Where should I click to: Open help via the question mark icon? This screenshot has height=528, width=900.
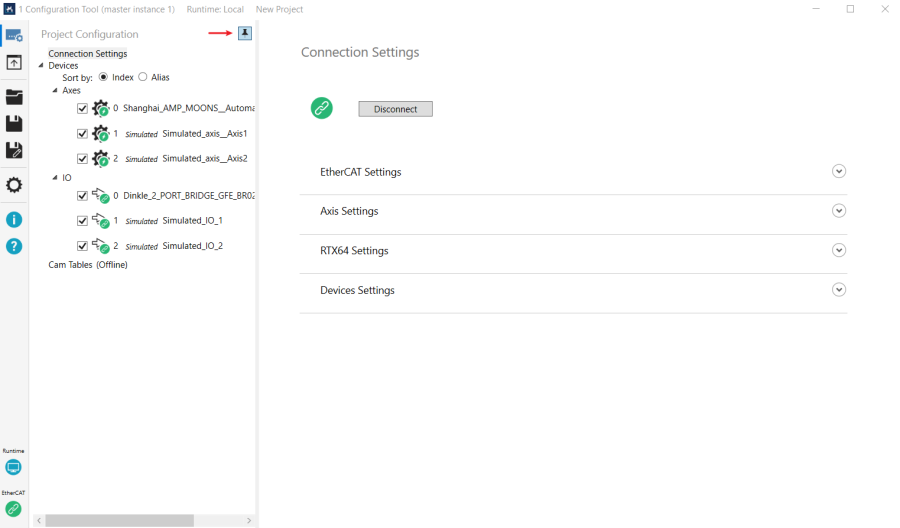point(14,245)
